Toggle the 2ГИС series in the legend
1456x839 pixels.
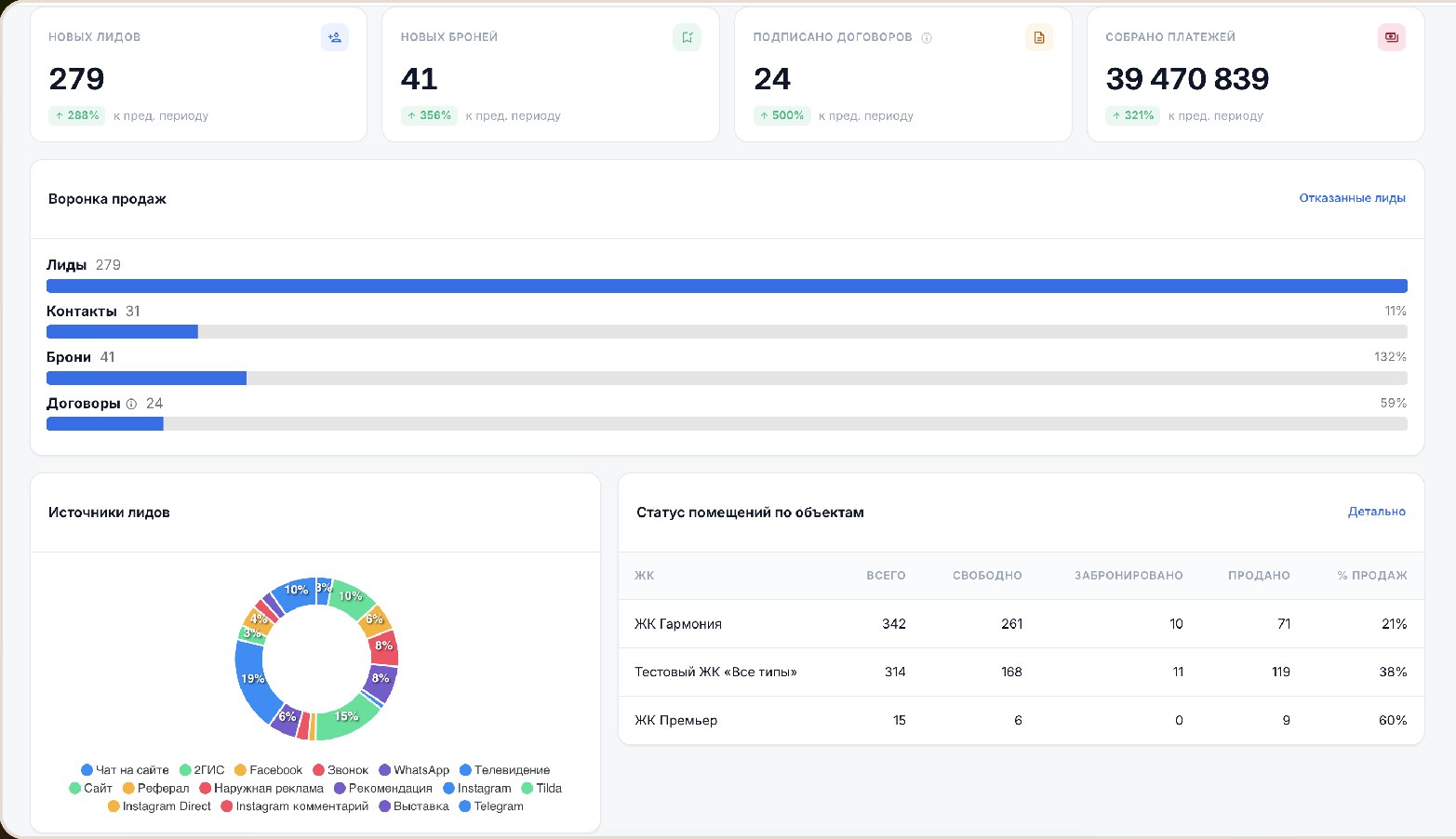pyautogui.click(x=202, y=770)
